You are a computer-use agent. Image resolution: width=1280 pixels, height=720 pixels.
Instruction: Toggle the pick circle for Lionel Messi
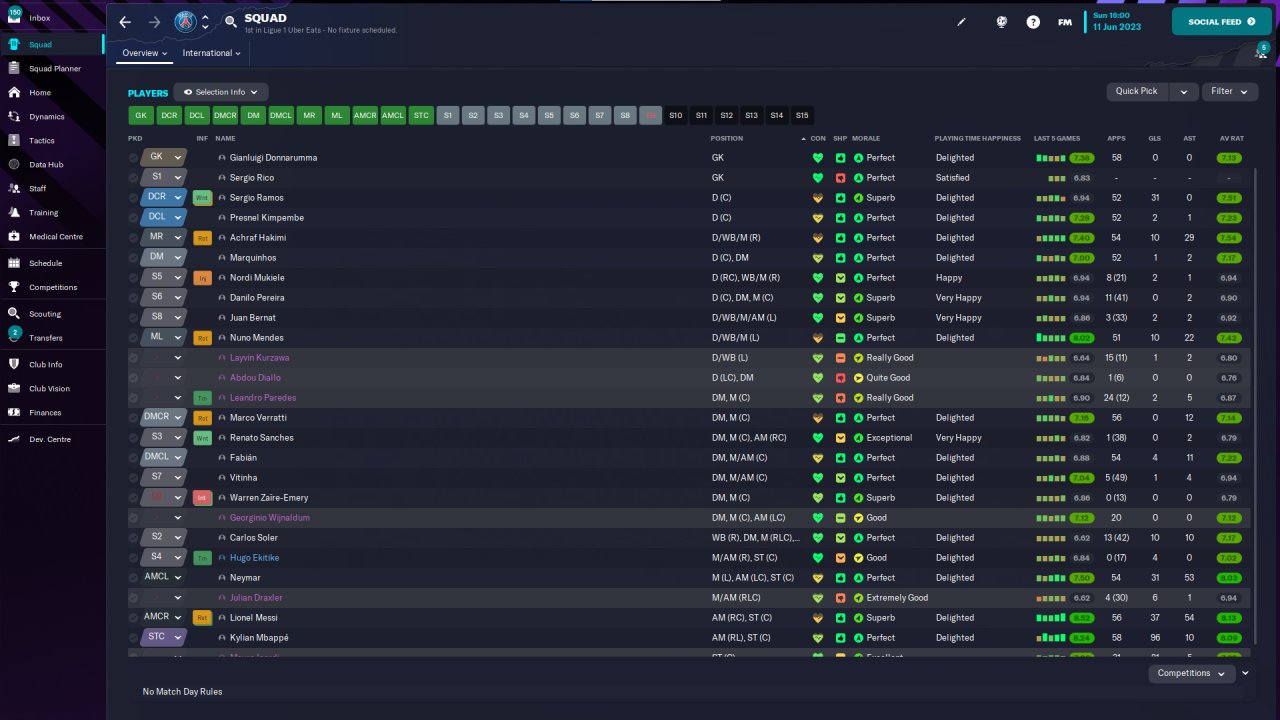click(133, 618)
